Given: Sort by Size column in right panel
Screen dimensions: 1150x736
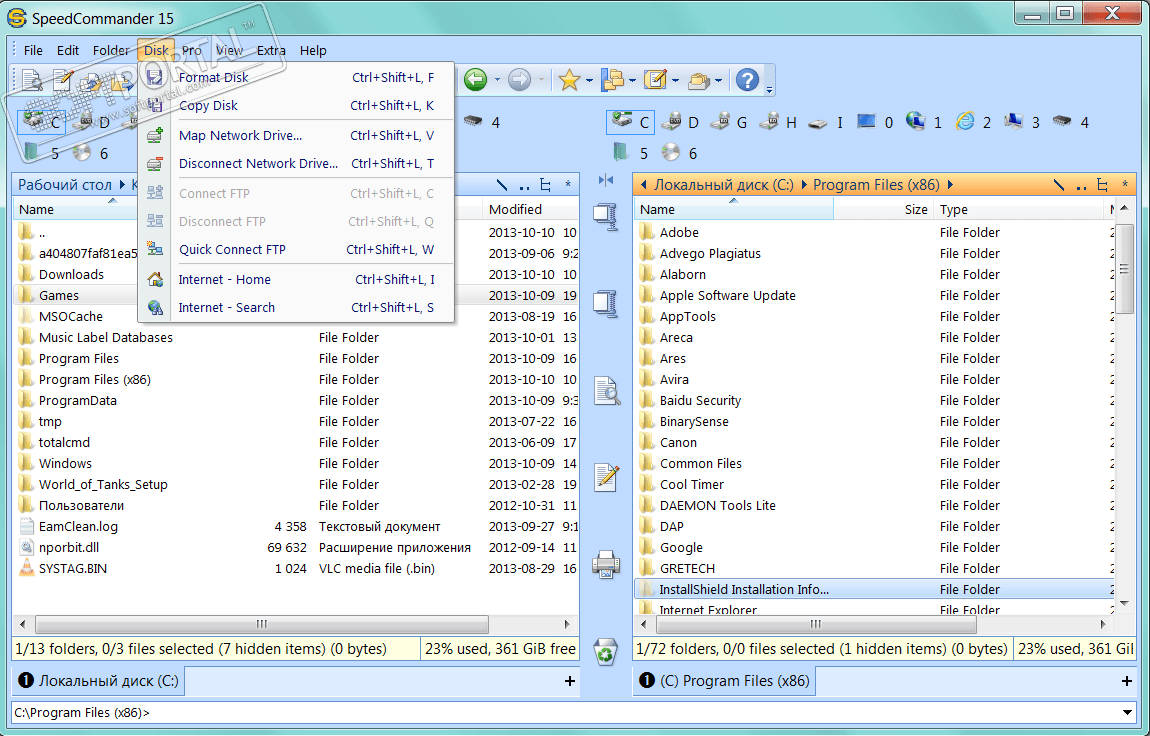Looking at the screenshot, I should click(x=884, y=210).
